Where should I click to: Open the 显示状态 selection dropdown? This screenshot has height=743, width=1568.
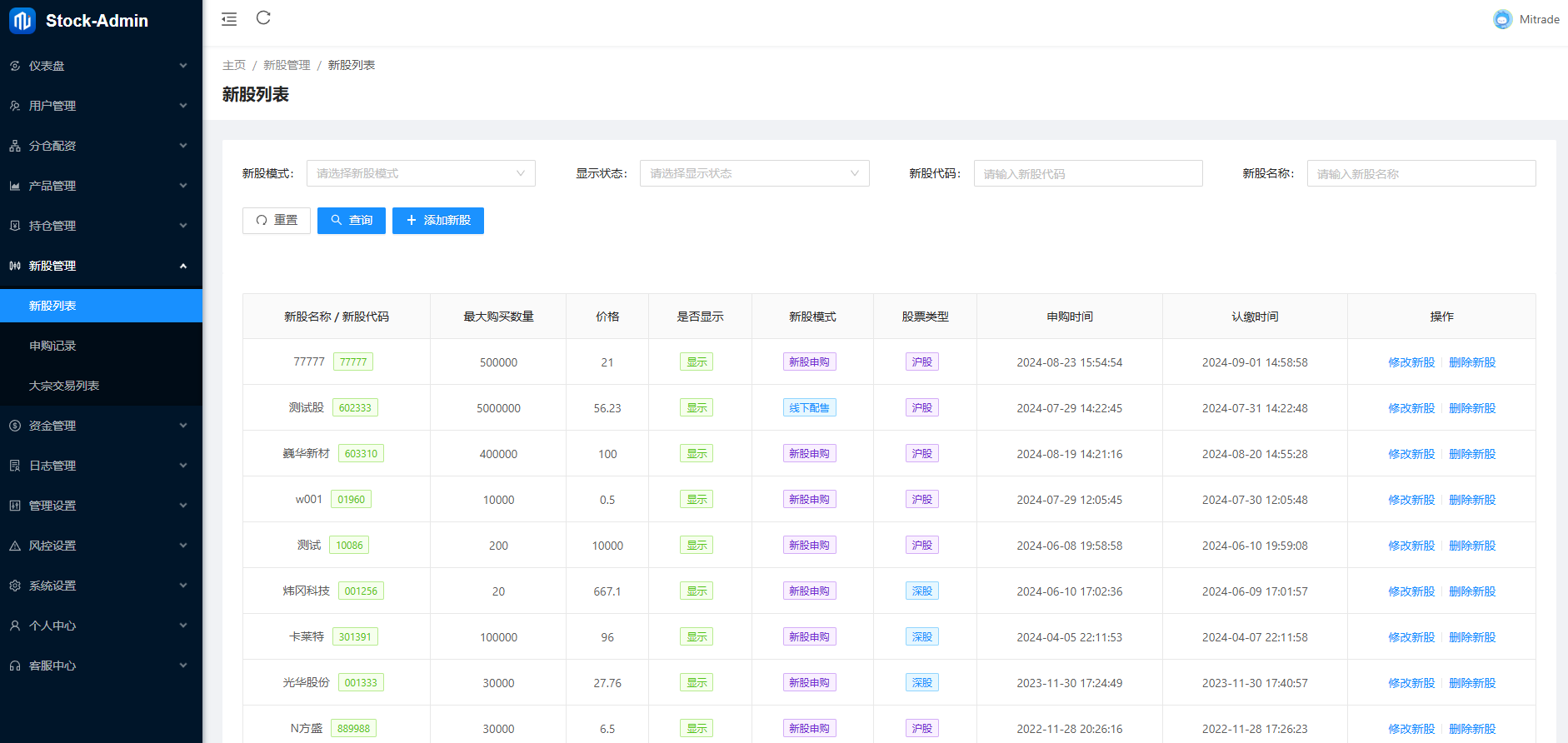click(x=754, y=173)
